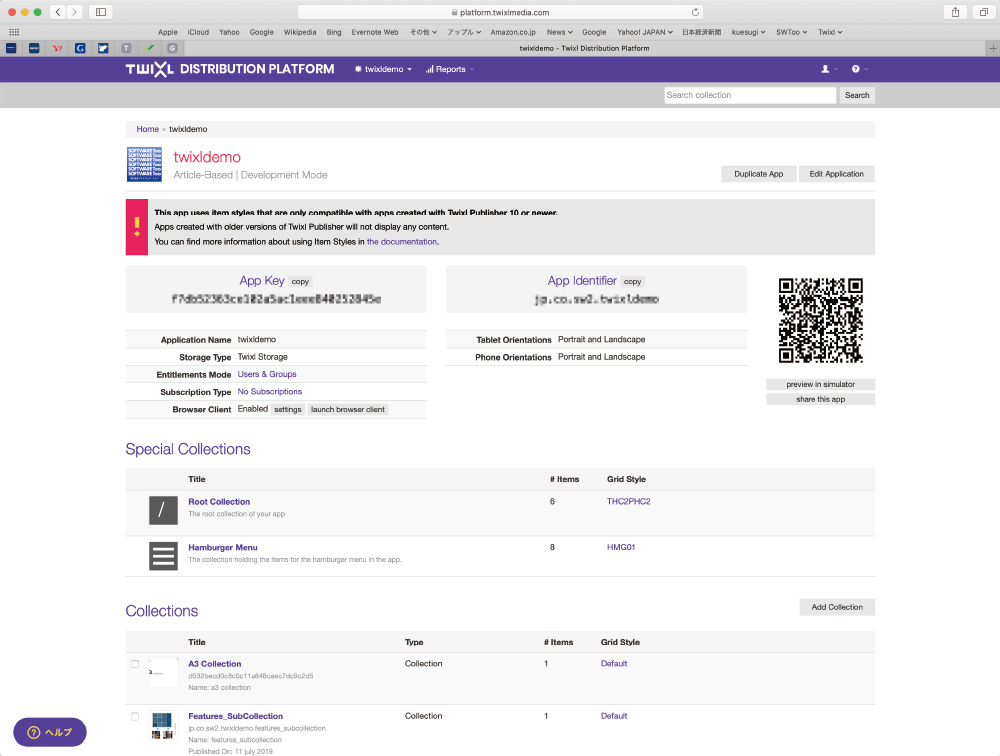Reload the page with the refresh icon
This screenshot has width=1000, height=756.
click(x=695, y=12)
